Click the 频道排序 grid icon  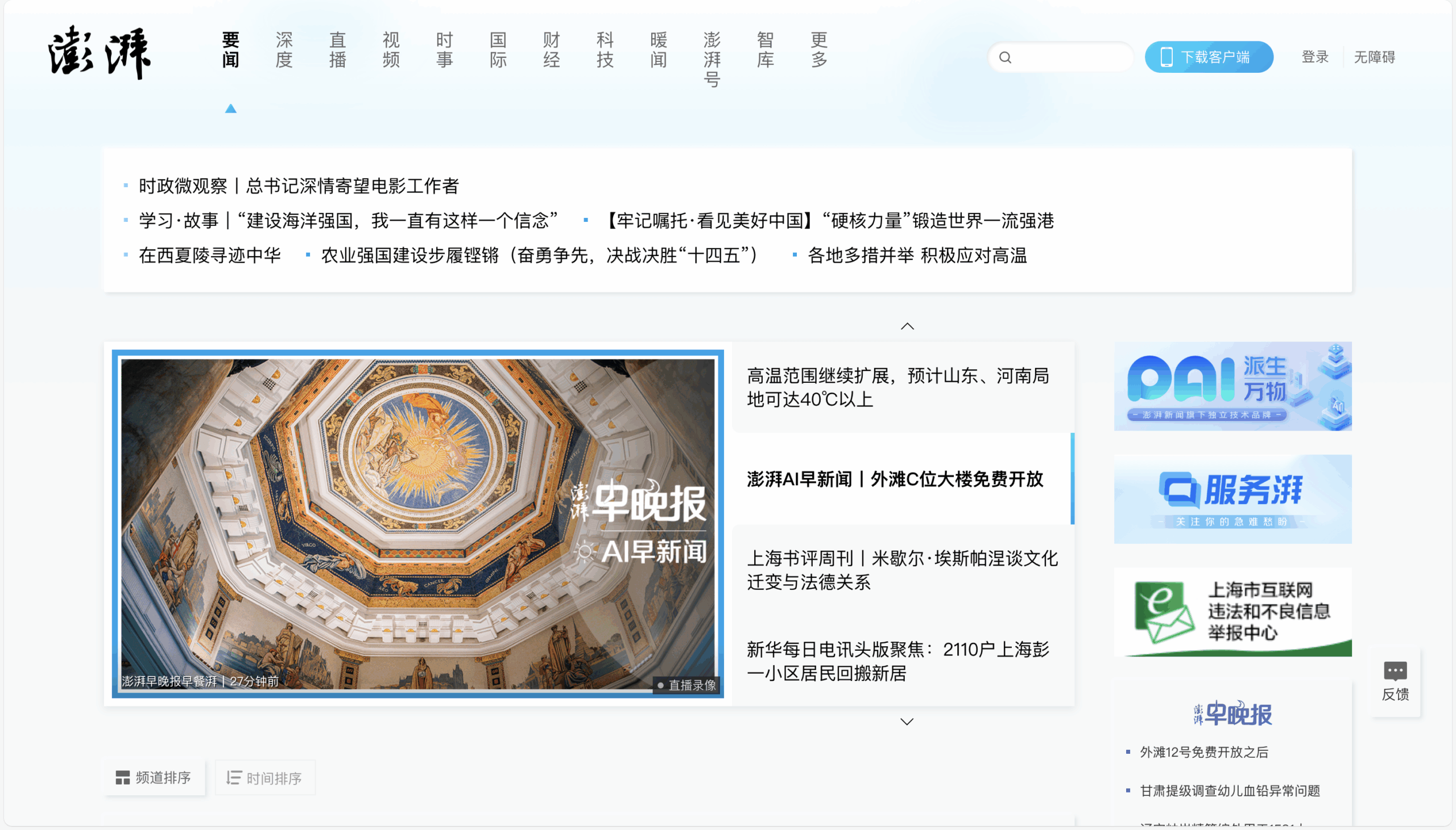122,778
